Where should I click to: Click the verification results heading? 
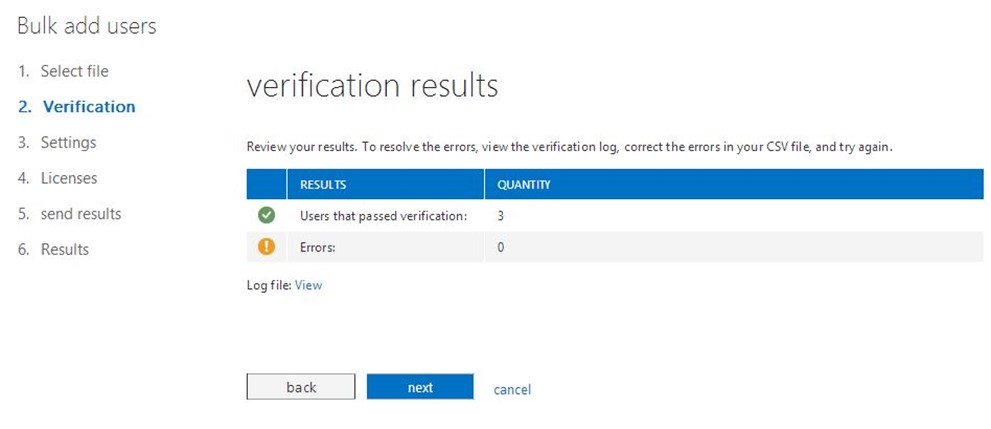tap(372, 85)
